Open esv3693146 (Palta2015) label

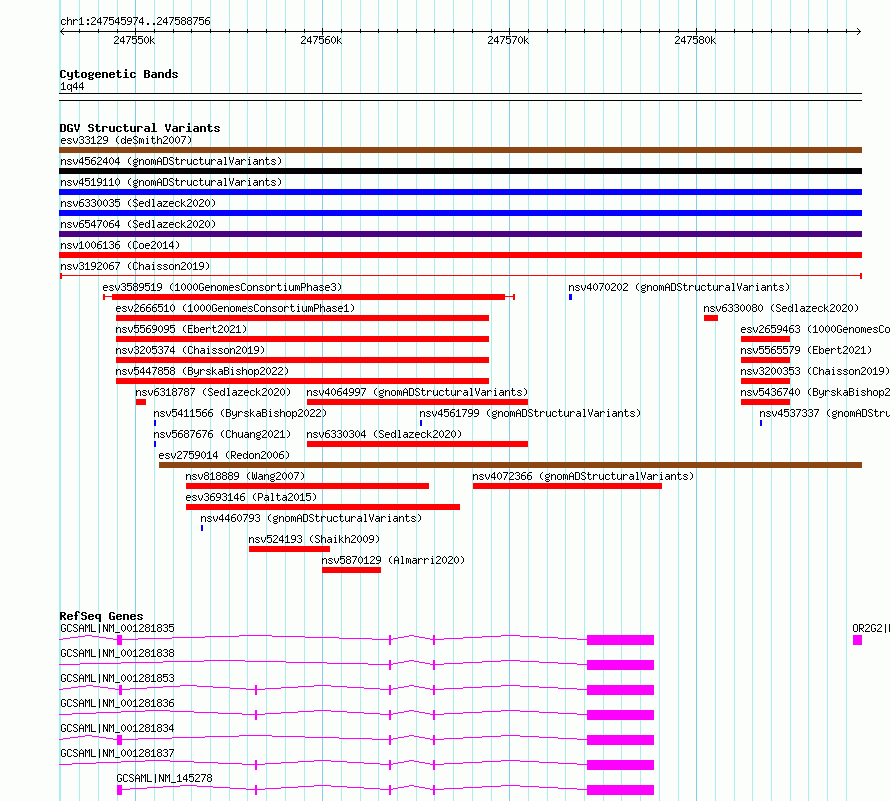(251, 497)
